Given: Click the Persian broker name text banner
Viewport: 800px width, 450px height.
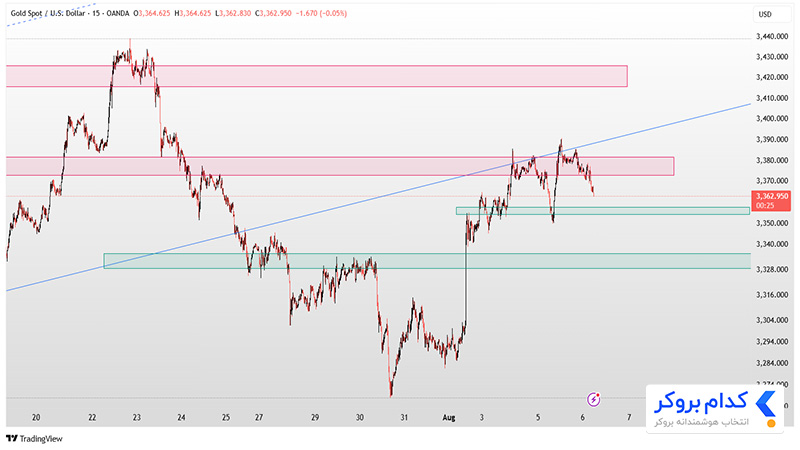Looking at the screenshot, I should pos(702,403).
